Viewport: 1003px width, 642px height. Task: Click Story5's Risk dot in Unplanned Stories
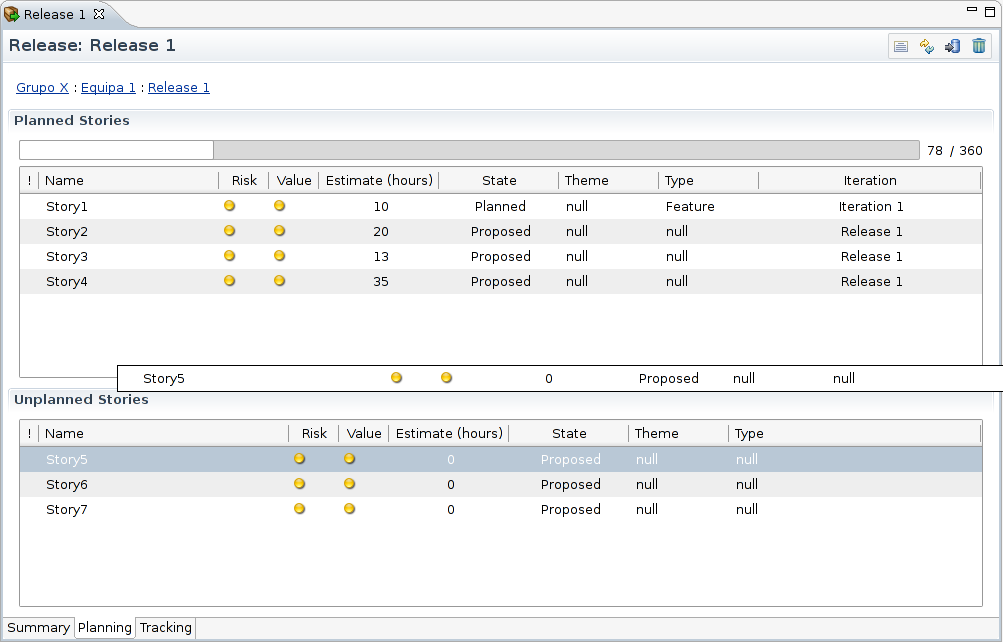point(299,458)
